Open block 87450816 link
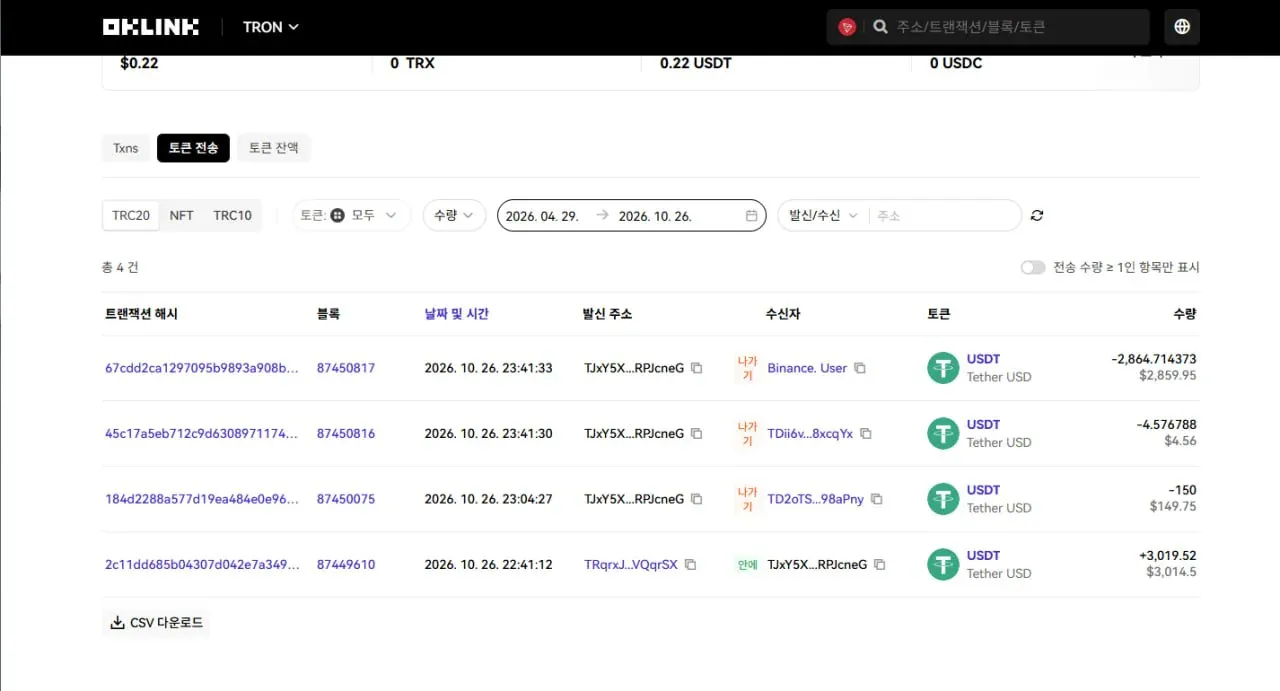This screenshot has height=691, width=1280. pyautogui.click(x=346, y=433)
